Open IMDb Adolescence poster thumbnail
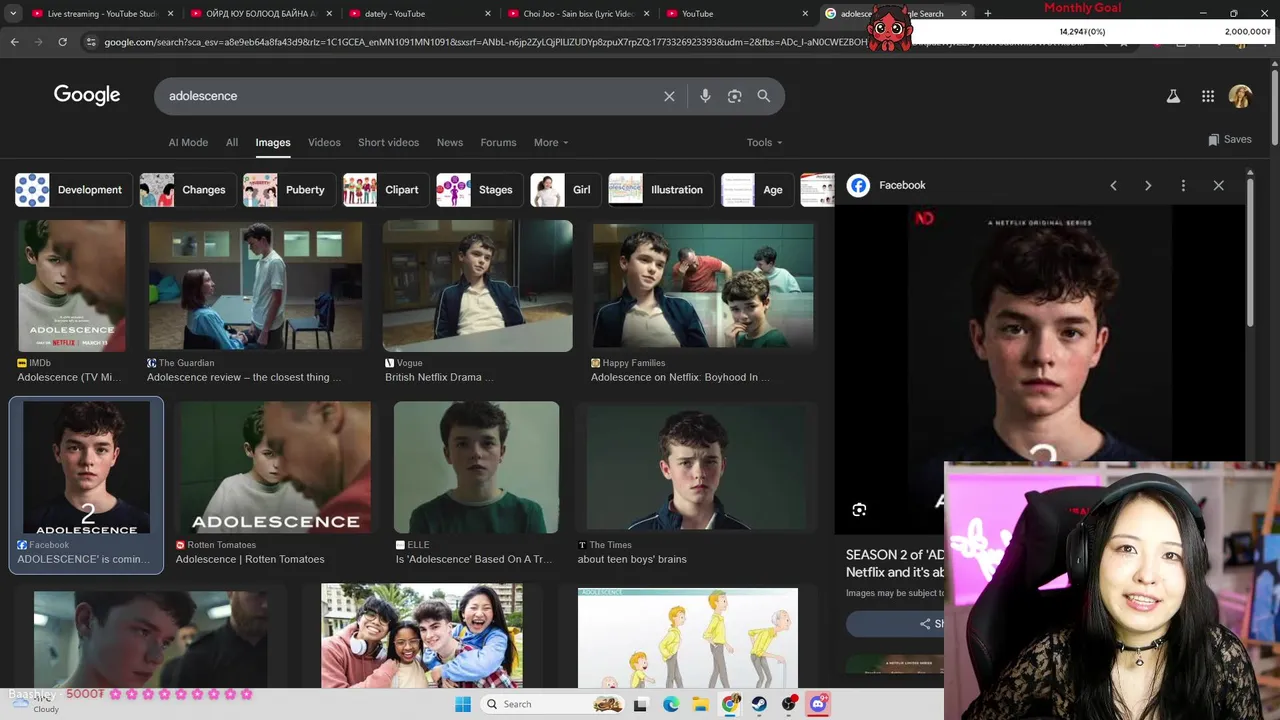This screenshot has width=1280, height=720. [72, 286]
